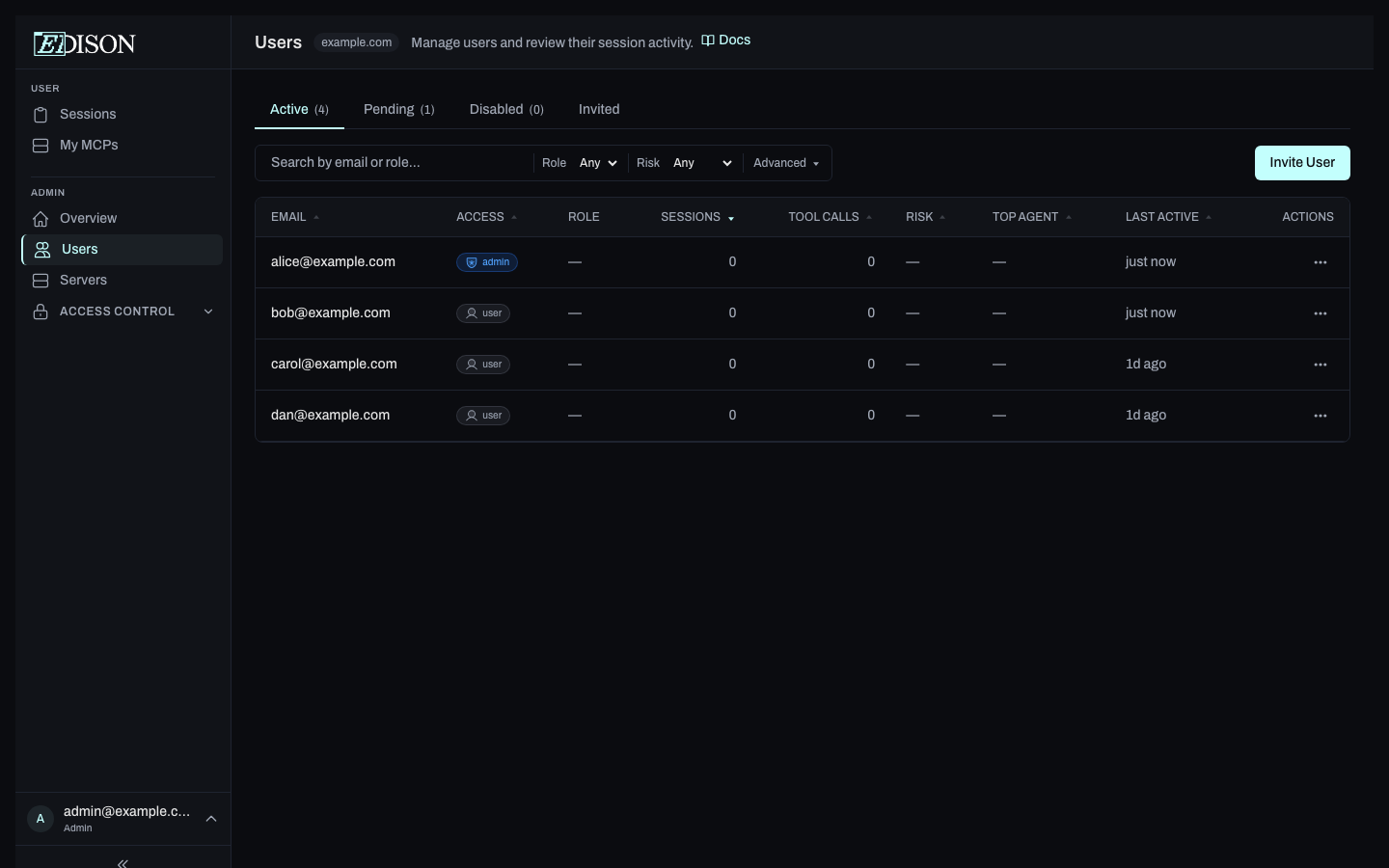
Task: Open the Role filter dropdown
Action: 598,163
